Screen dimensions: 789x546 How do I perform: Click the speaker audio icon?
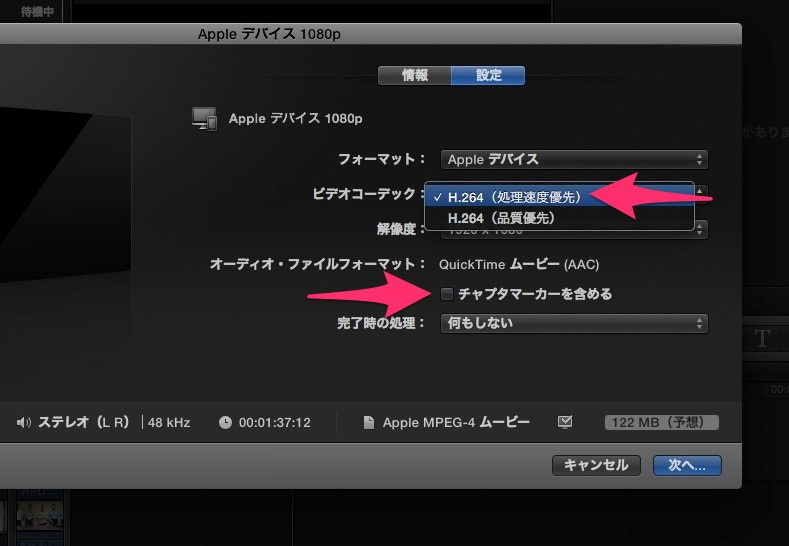[24, 423]
